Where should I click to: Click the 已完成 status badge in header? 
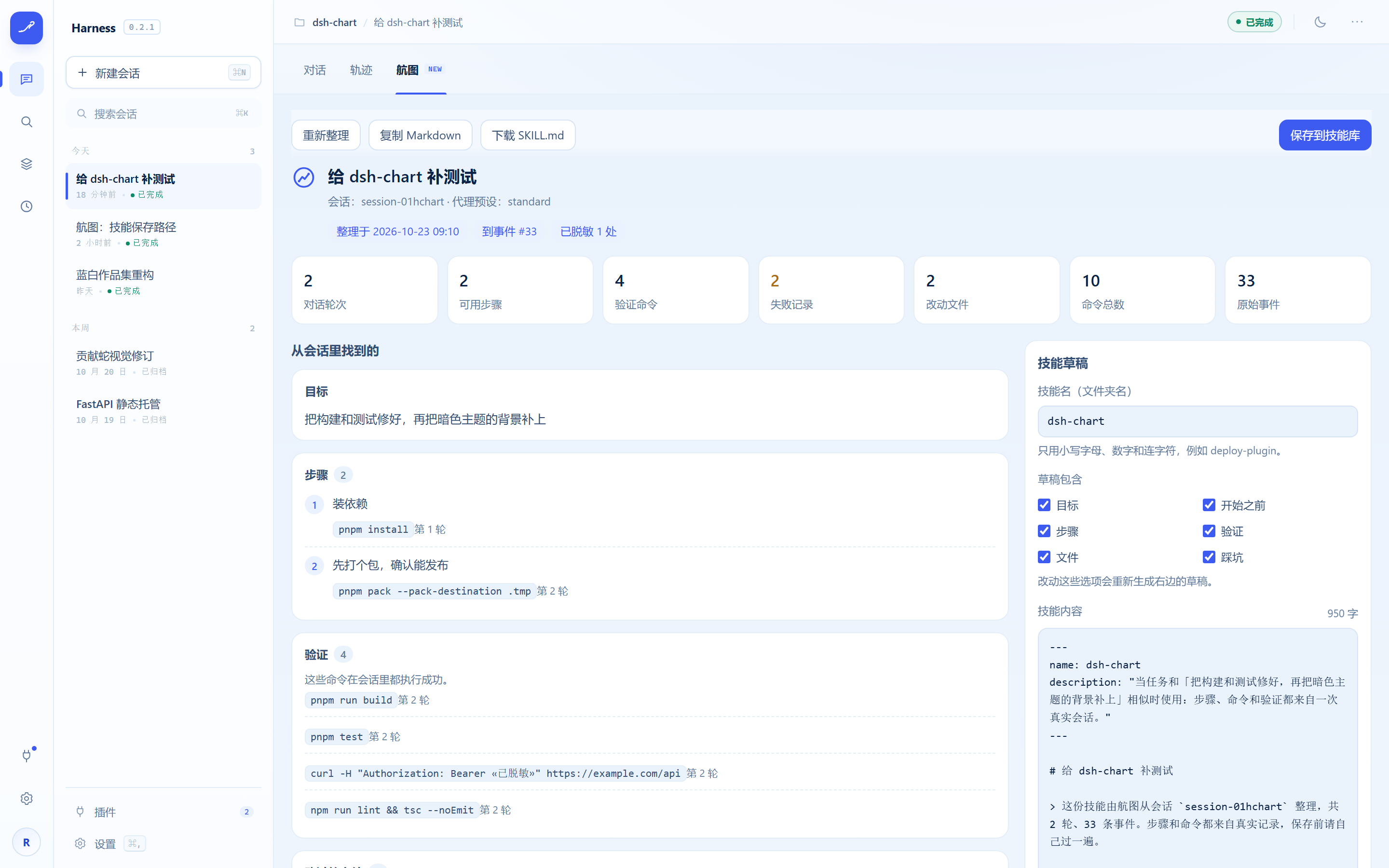point(1254,22)
